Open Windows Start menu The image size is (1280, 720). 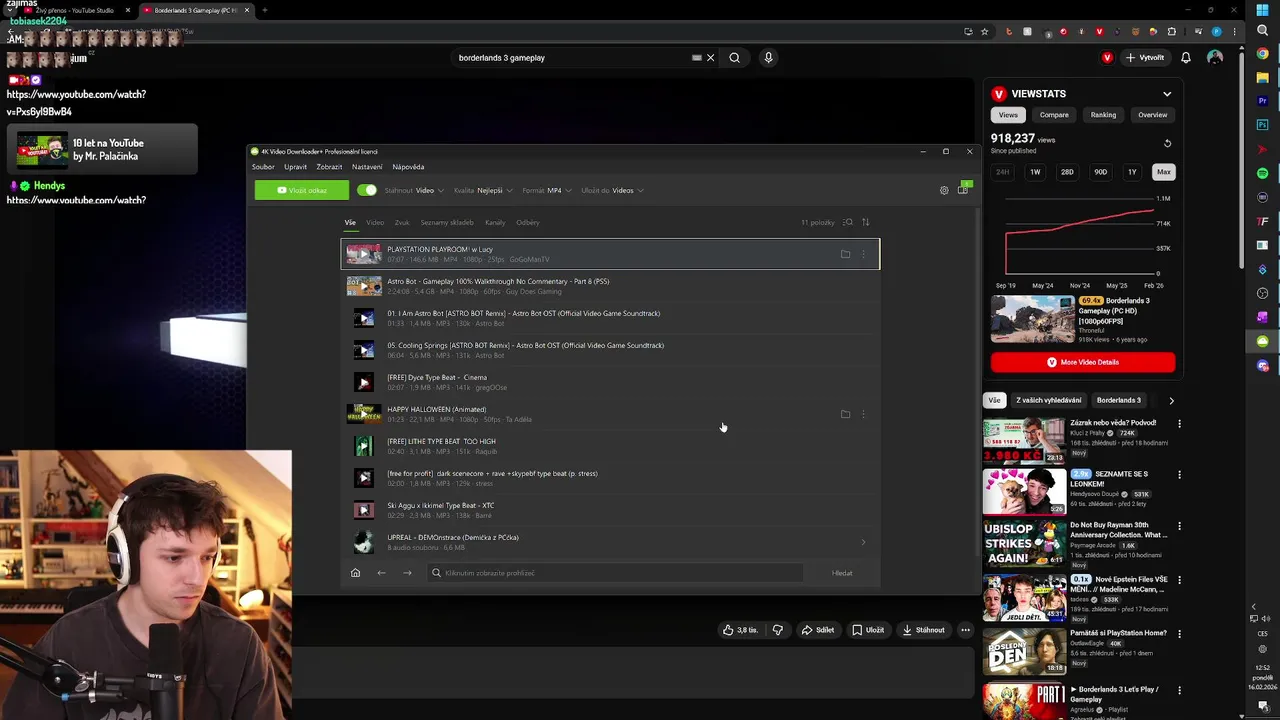[1263, 10]
